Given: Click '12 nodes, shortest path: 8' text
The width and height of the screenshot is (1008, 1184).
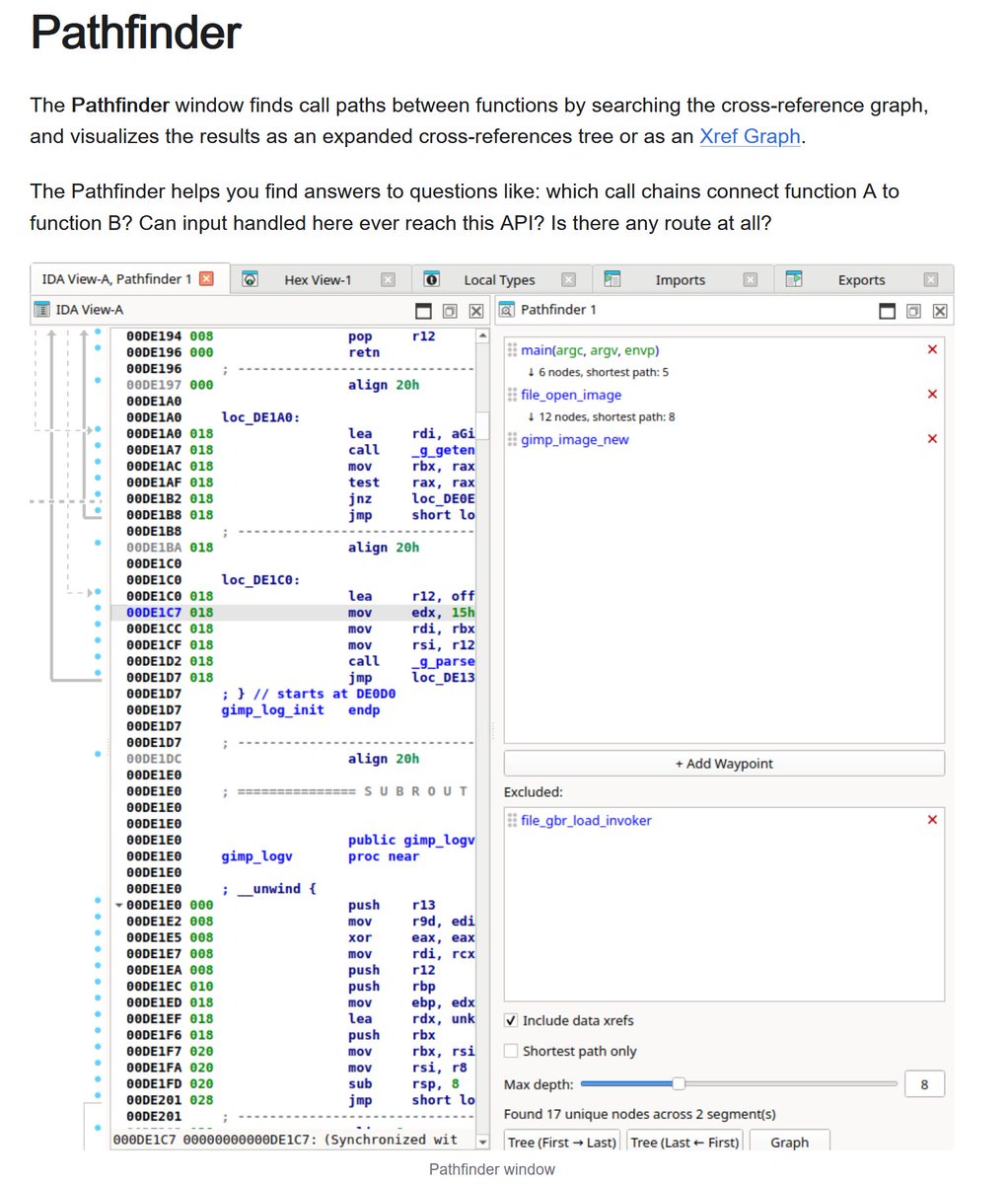Looking at the screenshot, I should point(602,416).
